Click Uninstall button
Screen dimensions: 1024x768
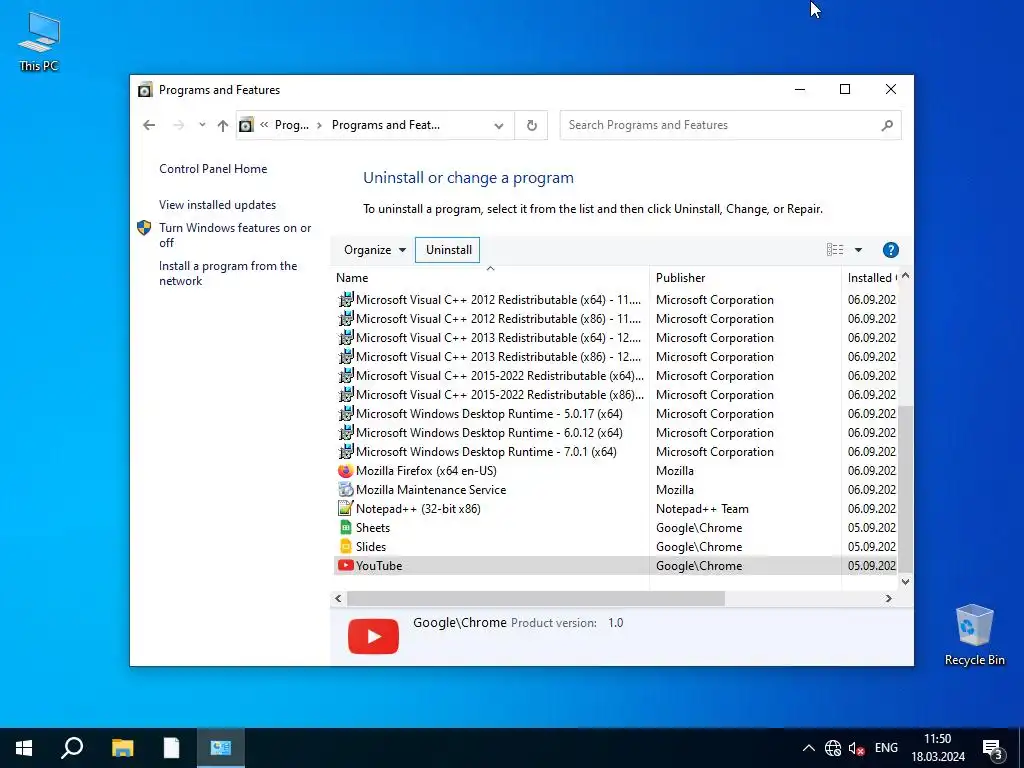tap(449, 250)
